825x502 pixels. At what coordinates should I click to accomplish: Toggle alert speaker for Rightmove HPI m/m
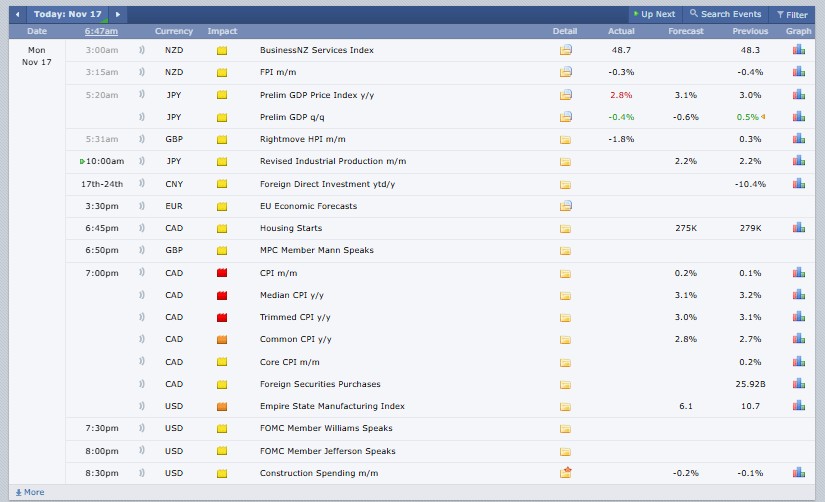[x=141, y=139]
